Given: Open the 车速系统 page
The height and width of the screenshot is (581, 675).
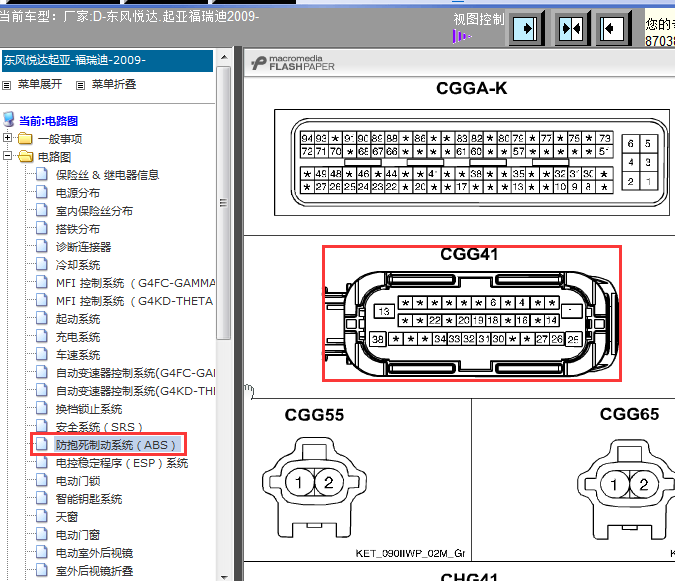Looking at the screenshot, I should click(x=78, y=355).
